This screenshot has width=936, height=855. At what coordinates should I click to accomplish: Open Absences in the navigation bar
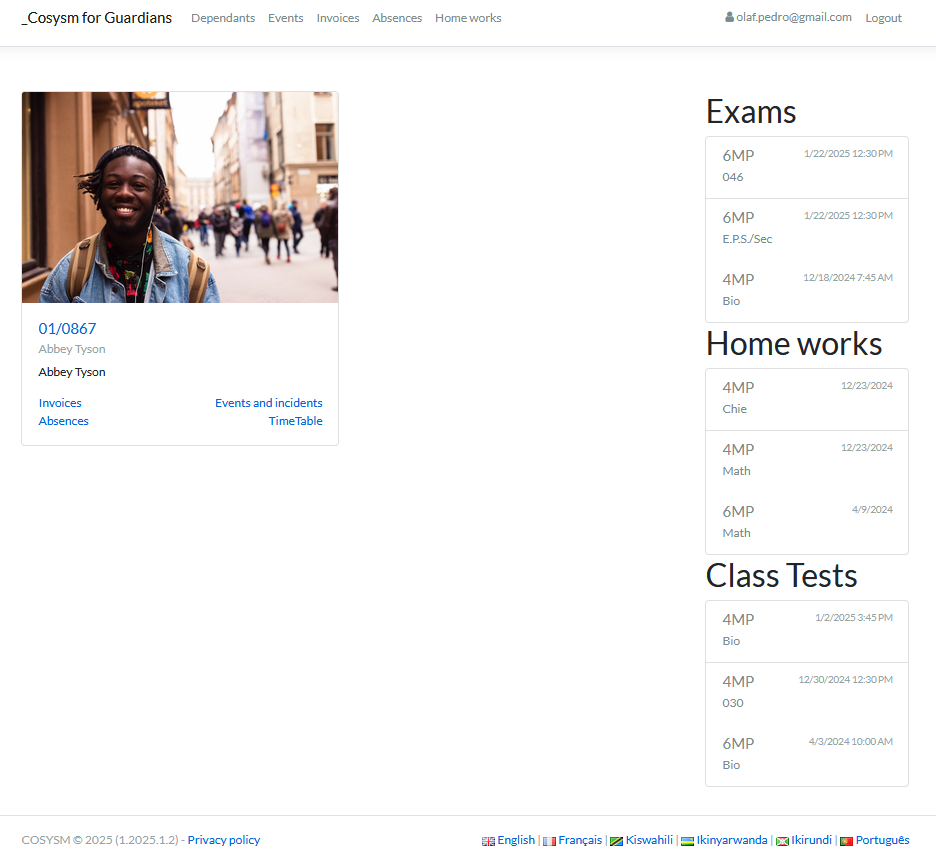(x=397, y=17)
